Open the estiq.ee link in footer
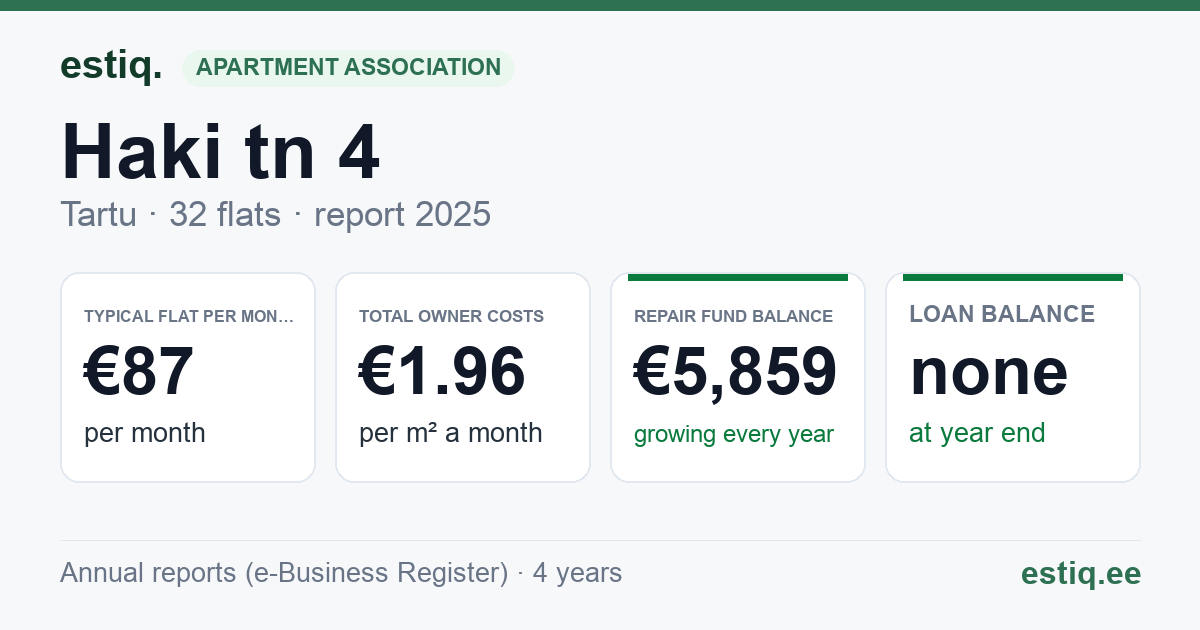The height and width of the screenshot is (630, 1200). point(1081,573)
